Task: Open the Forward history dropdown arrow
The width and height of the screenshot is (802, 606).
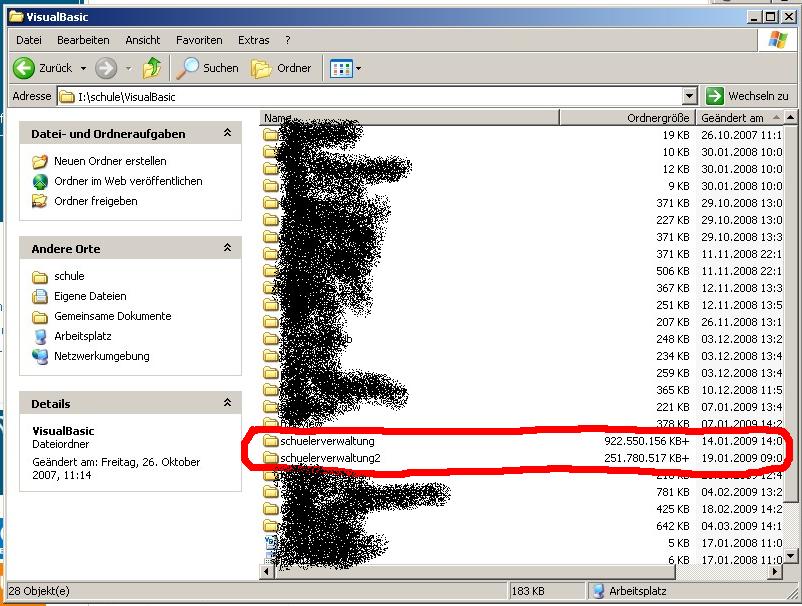Action: click(x=128, y=68)
